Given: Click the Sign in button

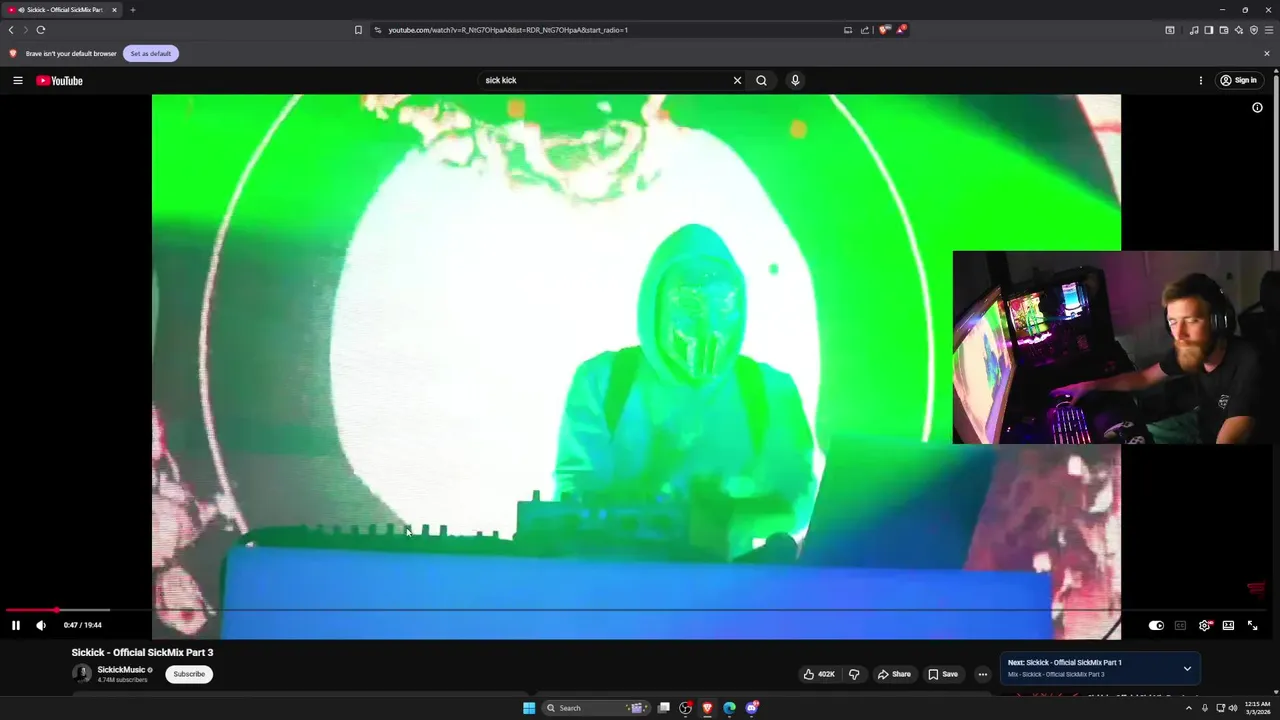Looking at the screenshot, I should [x=1238, y=80].
